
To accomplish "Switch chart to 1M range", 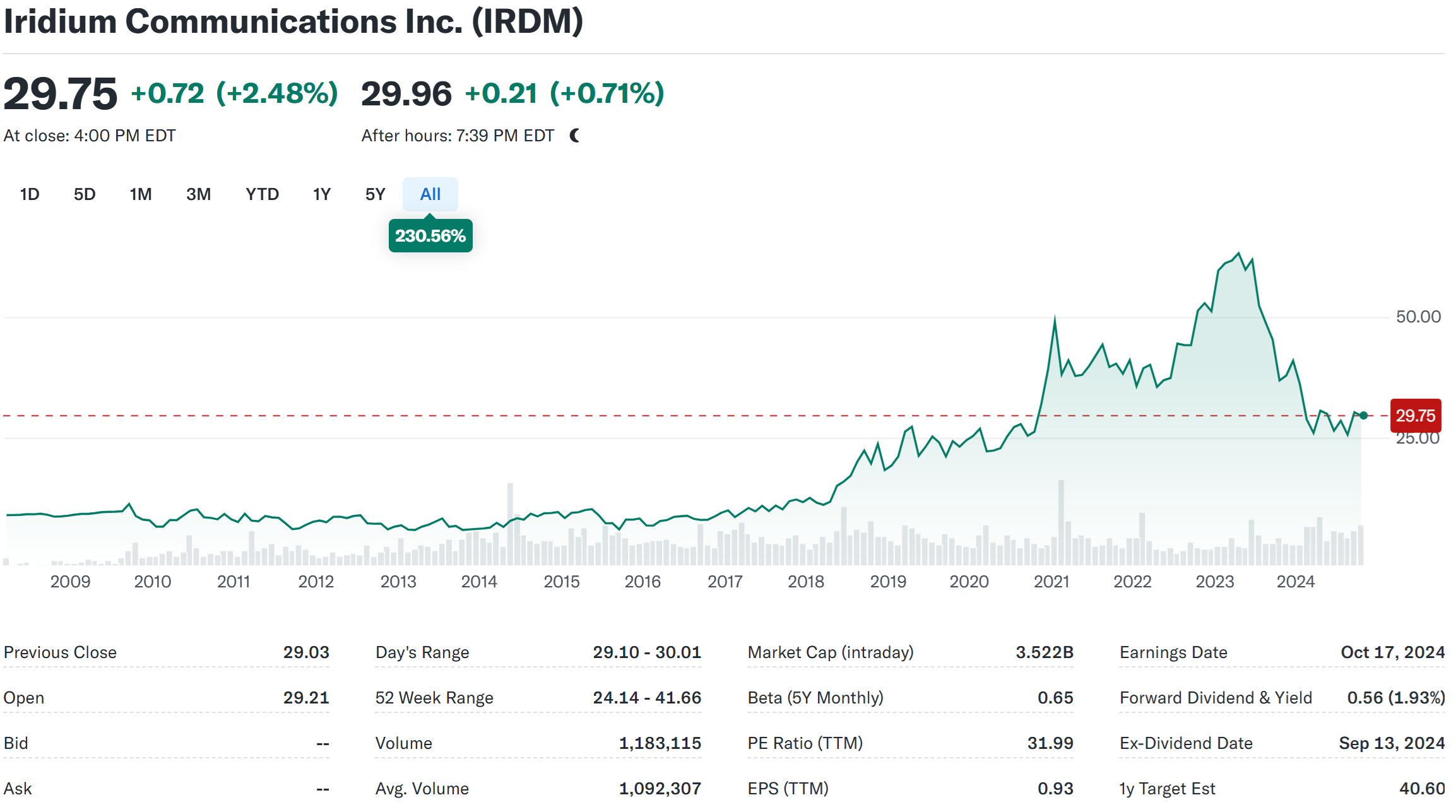I will pyautogui.click(x=141, y=194).
